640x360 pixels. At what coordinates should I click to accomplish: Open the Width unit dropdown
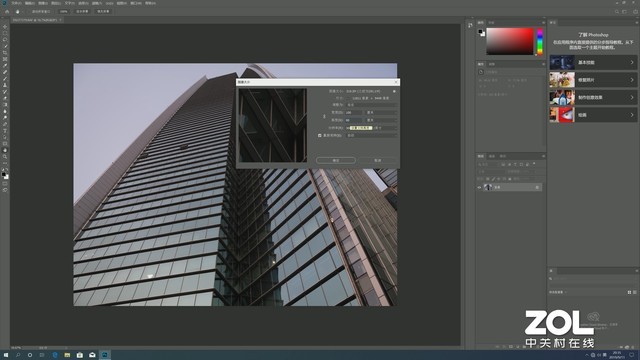coord(382,112)
